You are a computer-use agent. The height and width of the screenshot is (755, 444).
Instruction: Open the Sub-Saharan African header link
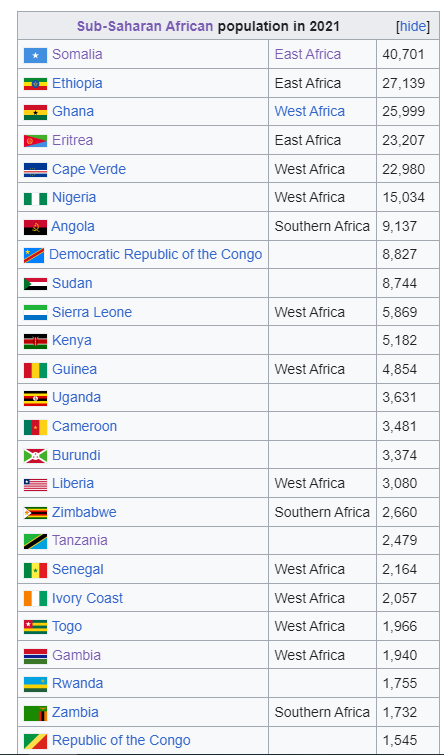click(145, 26)
